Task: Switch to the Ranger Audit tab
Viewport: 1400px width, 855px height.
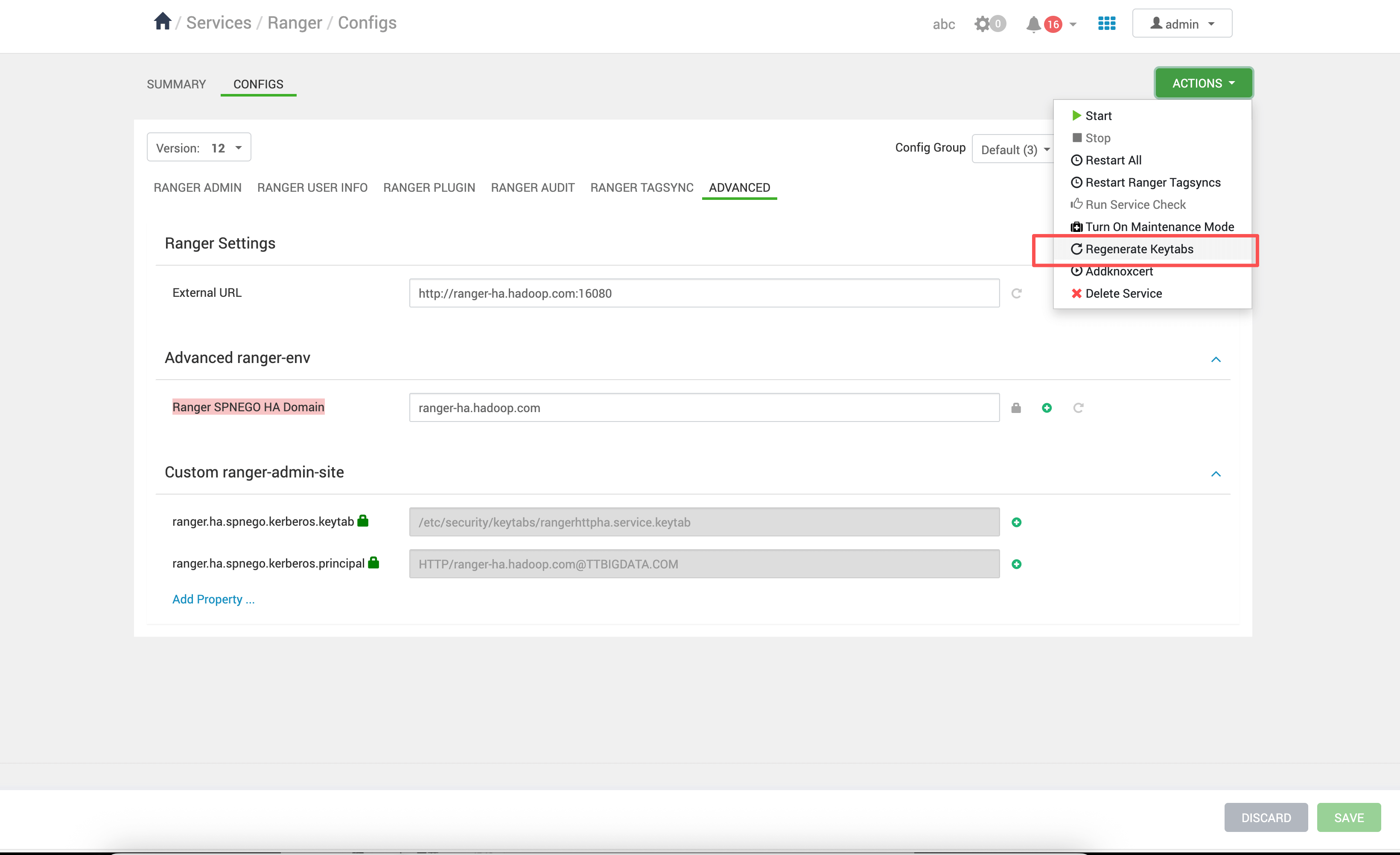Action: click(532, 187)
